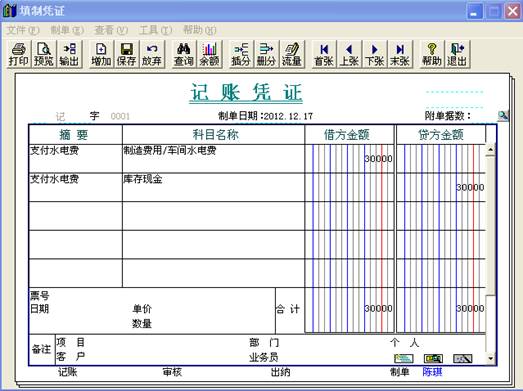Open the 文件 menu
The width and height of the screenshot is (523, 391).
click(23, 30)
